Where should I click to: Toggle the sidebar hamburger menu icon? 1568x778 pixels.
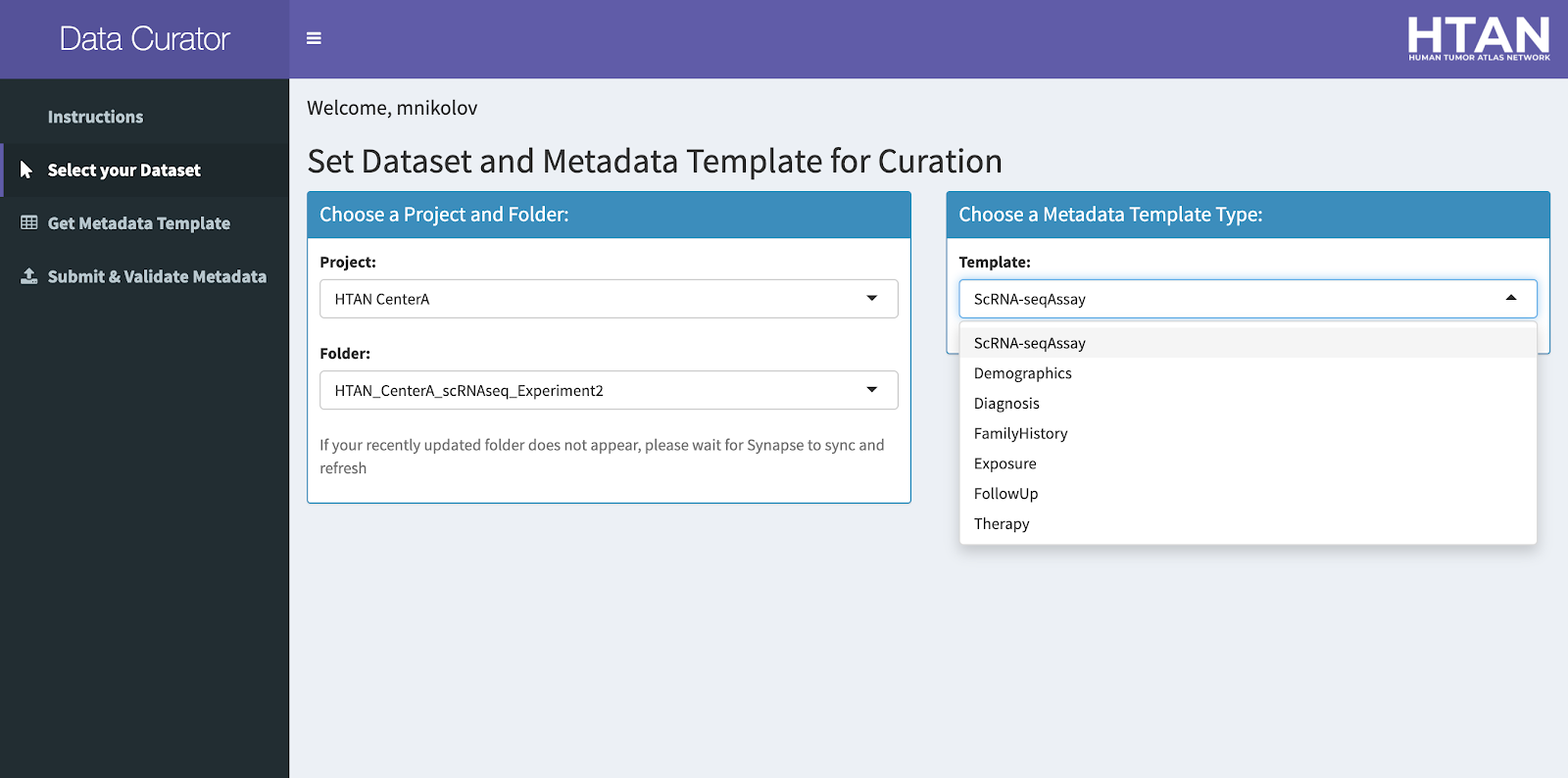pyautogui.click(x=314, y=38)
